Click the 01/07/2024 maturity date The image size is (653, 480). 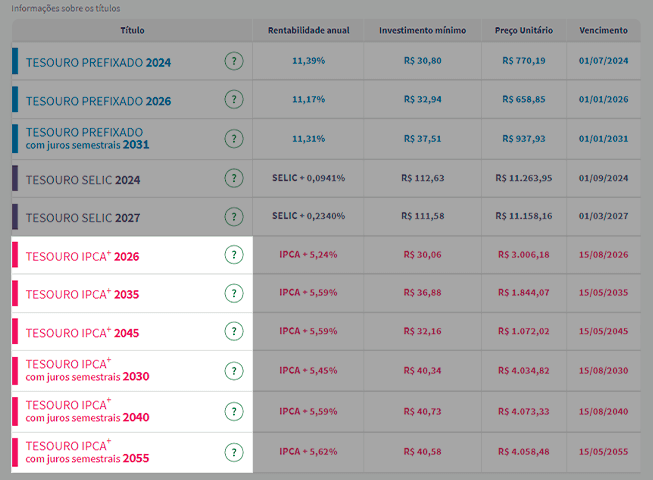coord(603,61)
